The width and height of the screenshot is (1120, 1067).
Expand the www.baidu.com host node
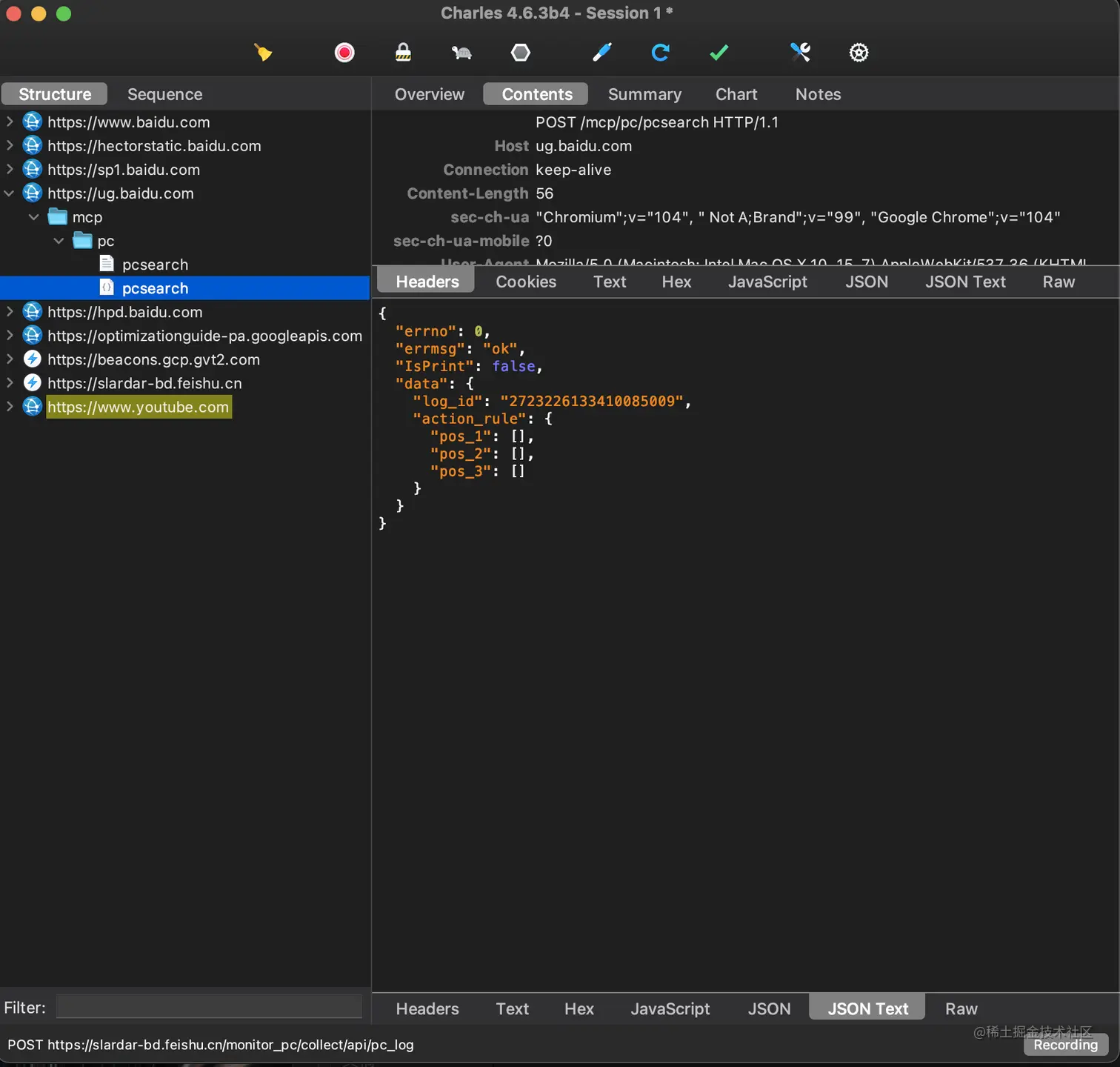pos(10,122)
